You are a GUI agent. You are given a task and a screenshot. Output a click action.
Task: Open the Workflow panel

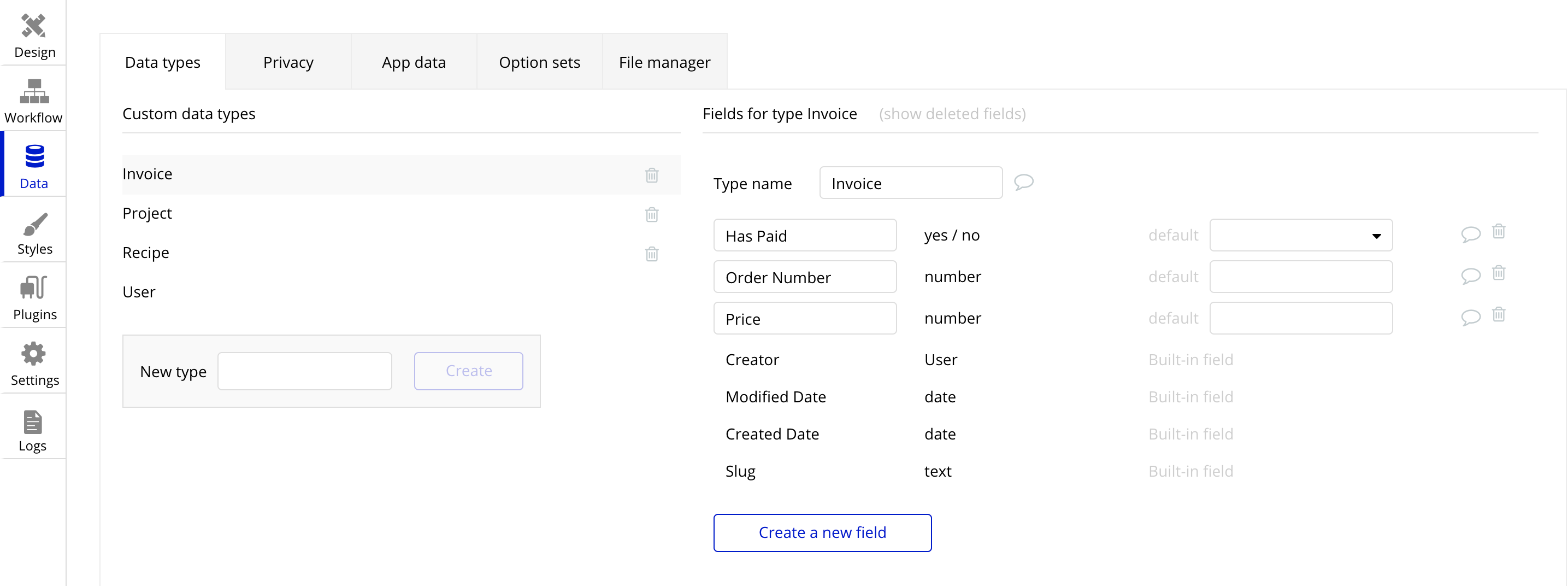pyautogui.click(x=33, y=99)
